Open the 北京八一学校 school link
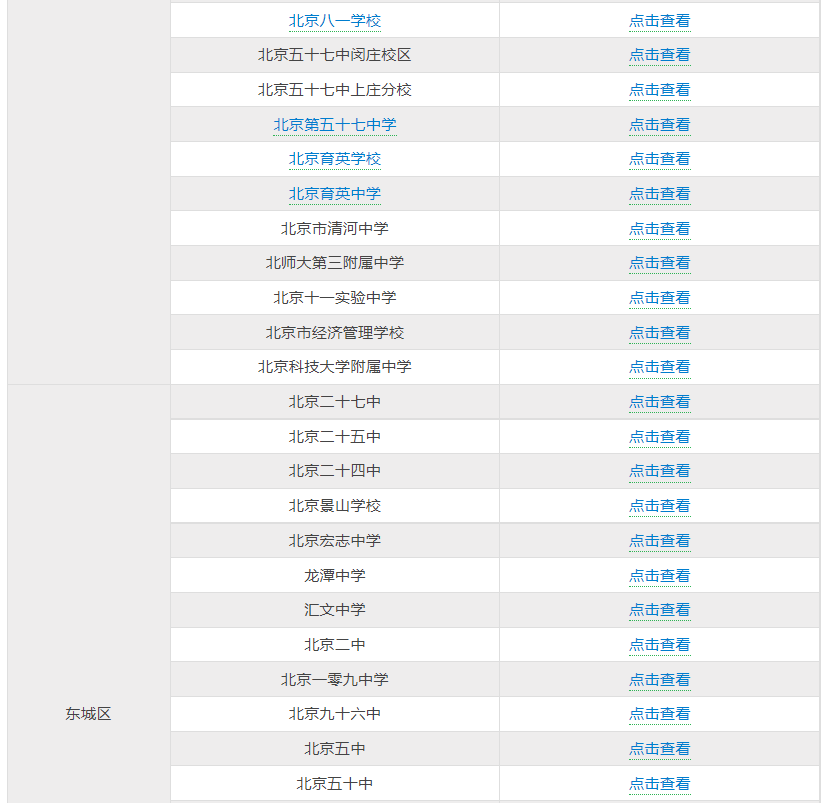The height and width of the screenshot is (803, 826). pyautogui.click(x=335, y=21)
